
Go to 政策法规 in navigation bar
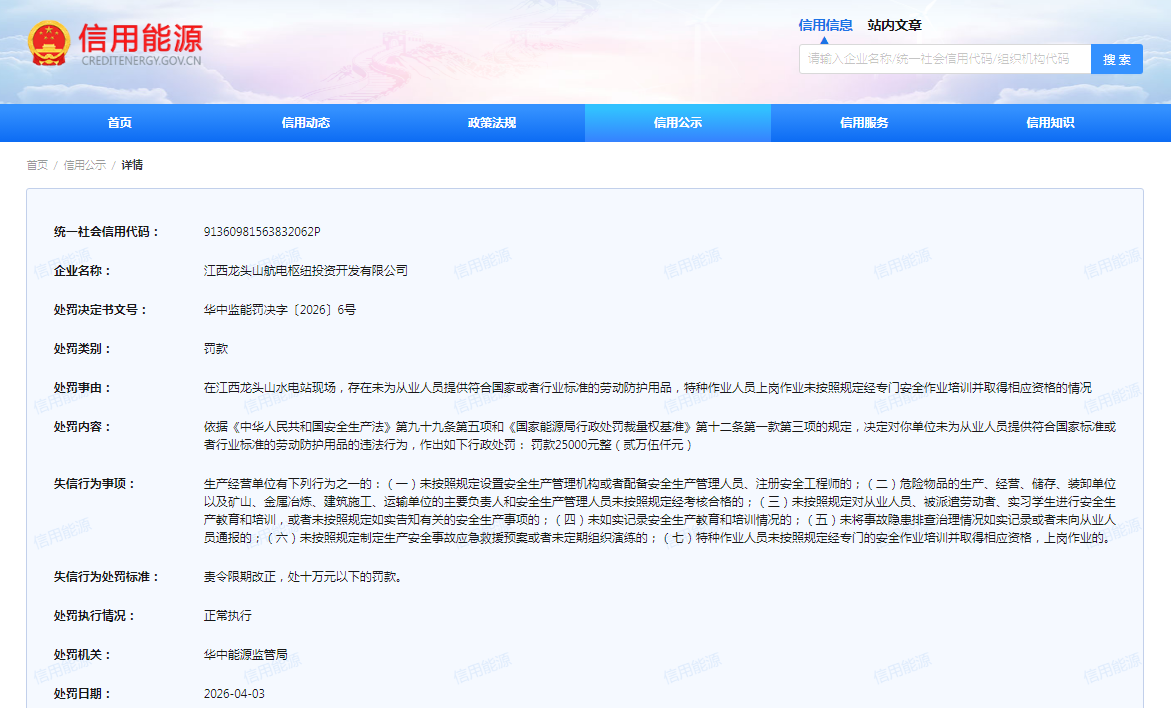click(x=492, y=123)
